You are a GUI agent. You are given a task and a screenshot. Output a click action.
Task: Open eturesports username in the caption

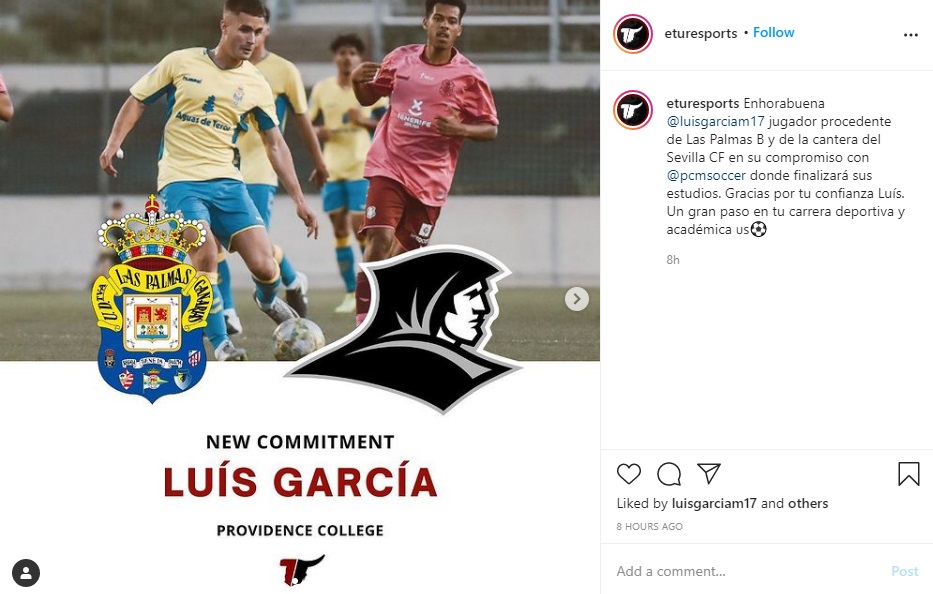(x=703, y=104)
